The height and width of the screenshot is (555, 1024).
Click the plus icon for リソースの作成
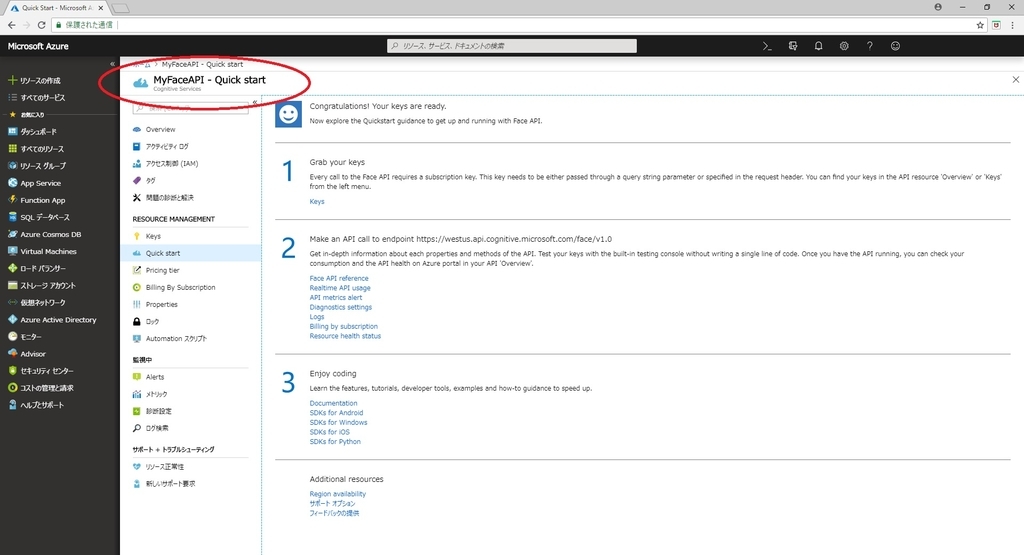pyautogui.click(x=12, y=80)
